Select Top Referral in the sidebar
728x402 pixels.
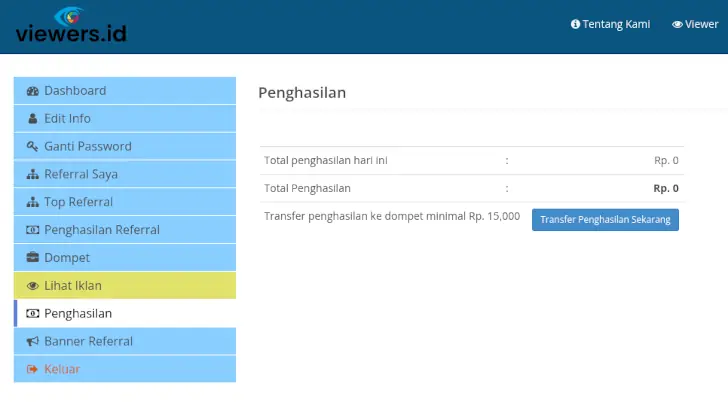[x=125, y=202]
